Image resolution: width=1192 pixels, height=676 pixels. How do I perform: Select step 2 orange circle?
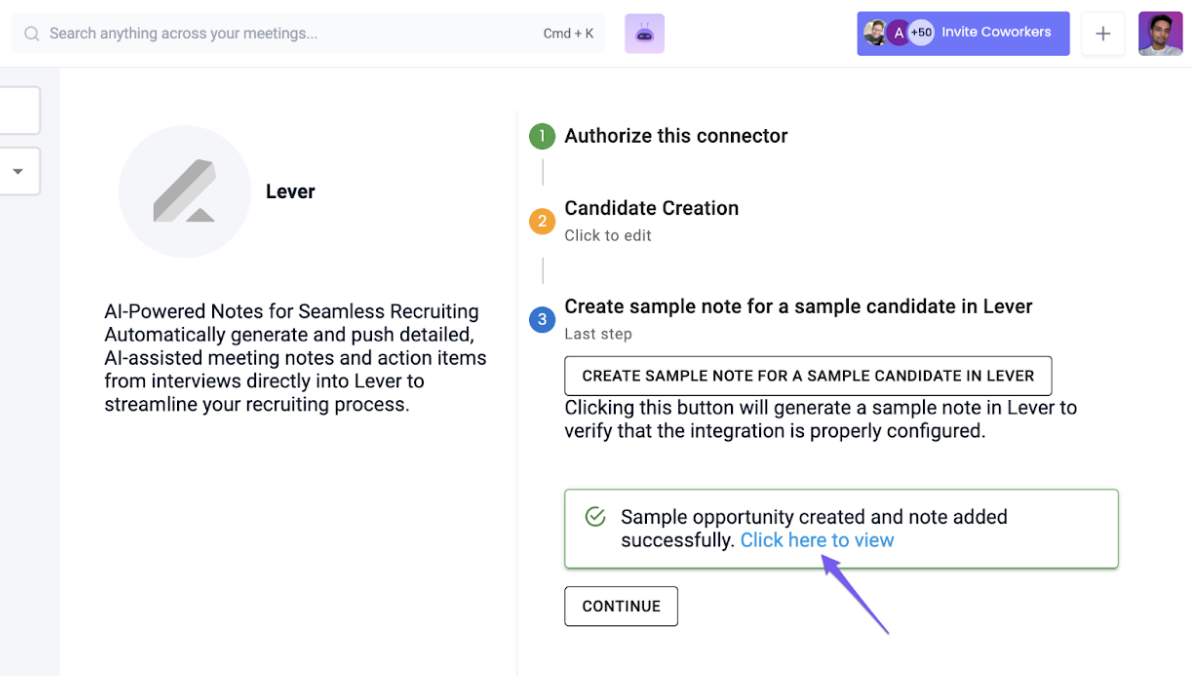542,221
